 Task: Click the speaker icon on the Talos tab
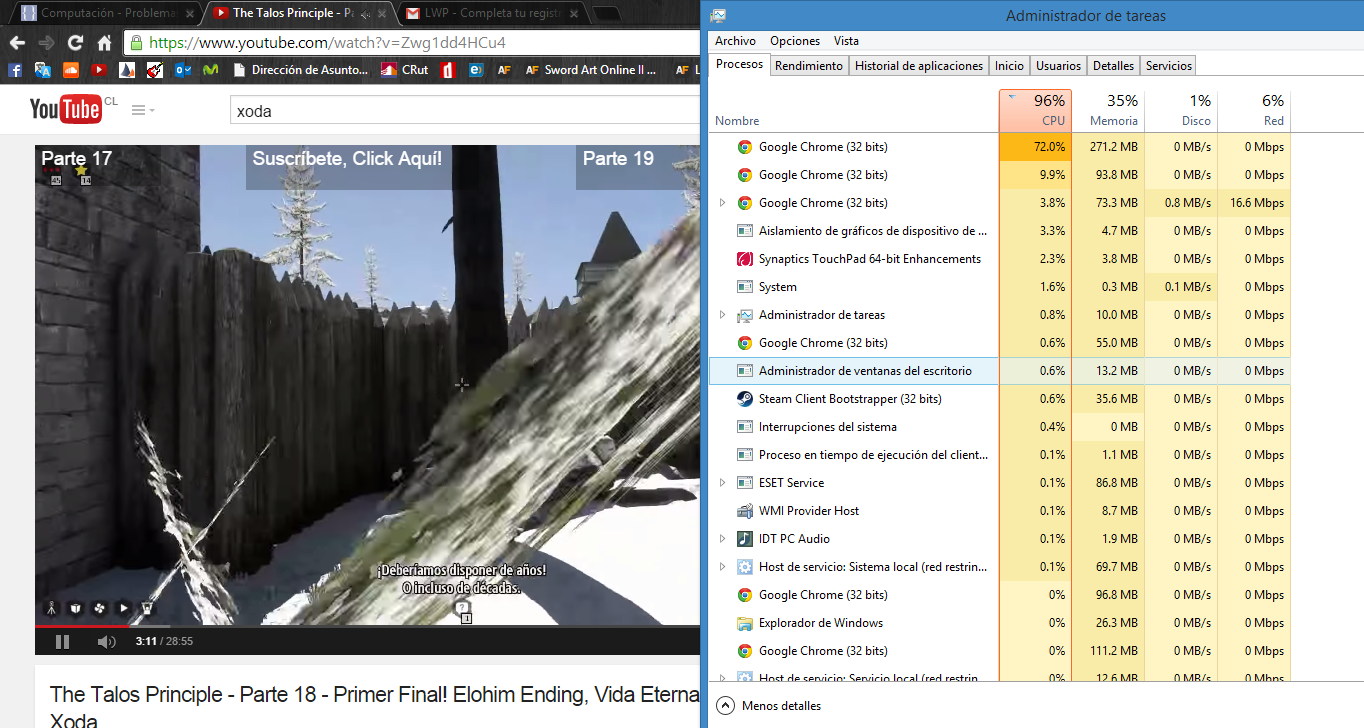tap(366, 14)
